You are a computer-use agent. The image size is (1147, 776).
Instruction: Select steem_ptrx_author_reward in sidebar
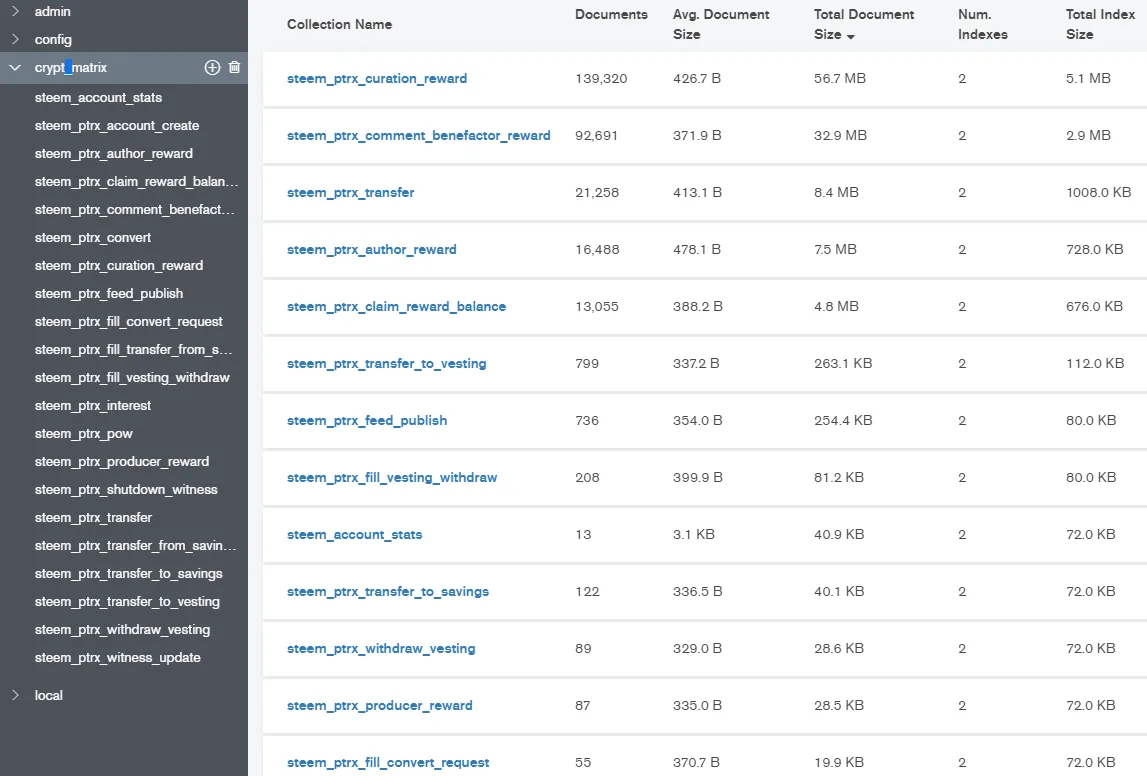coord(113,154)
